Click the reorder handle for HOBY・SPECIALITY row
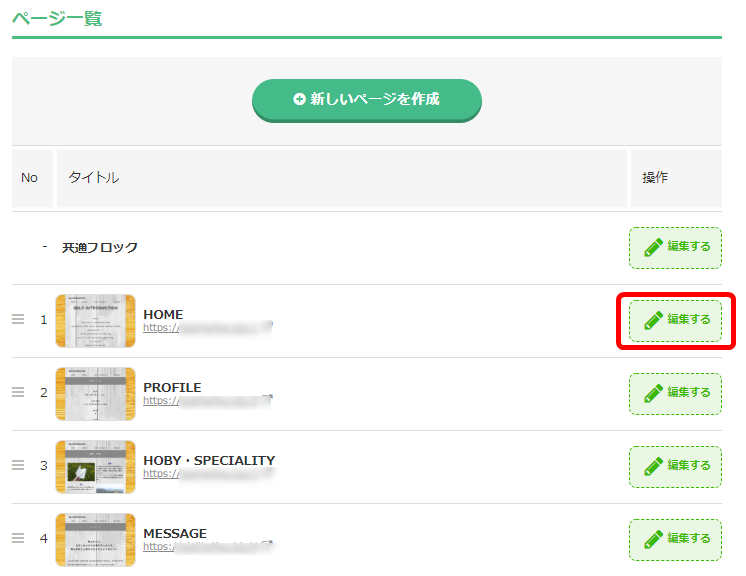 18,465
